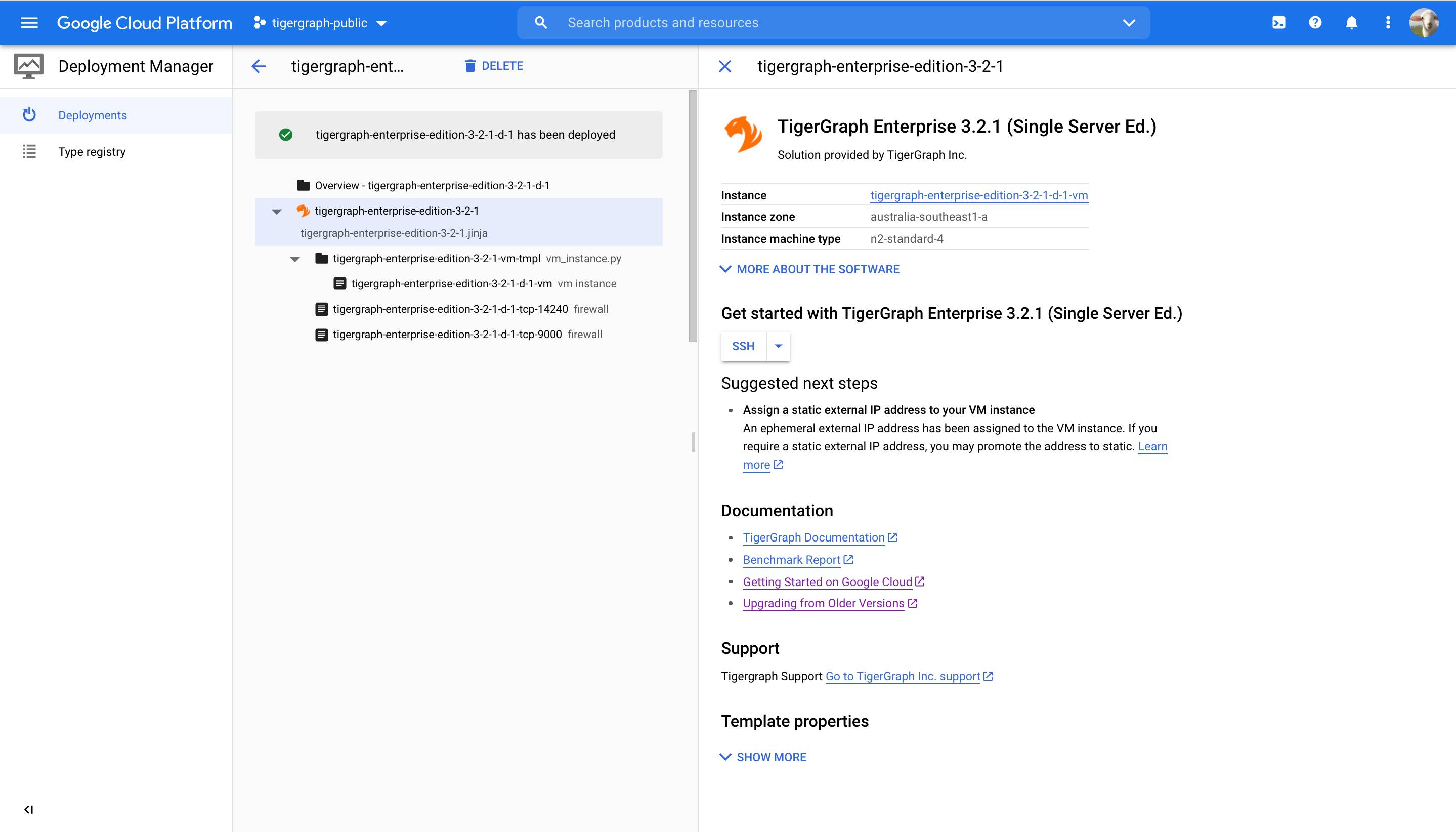Viewport: 1456px width, 832px height.
Task: Click the notifications bell icon
Action: pyautogui.click(x=1352, y=22)
